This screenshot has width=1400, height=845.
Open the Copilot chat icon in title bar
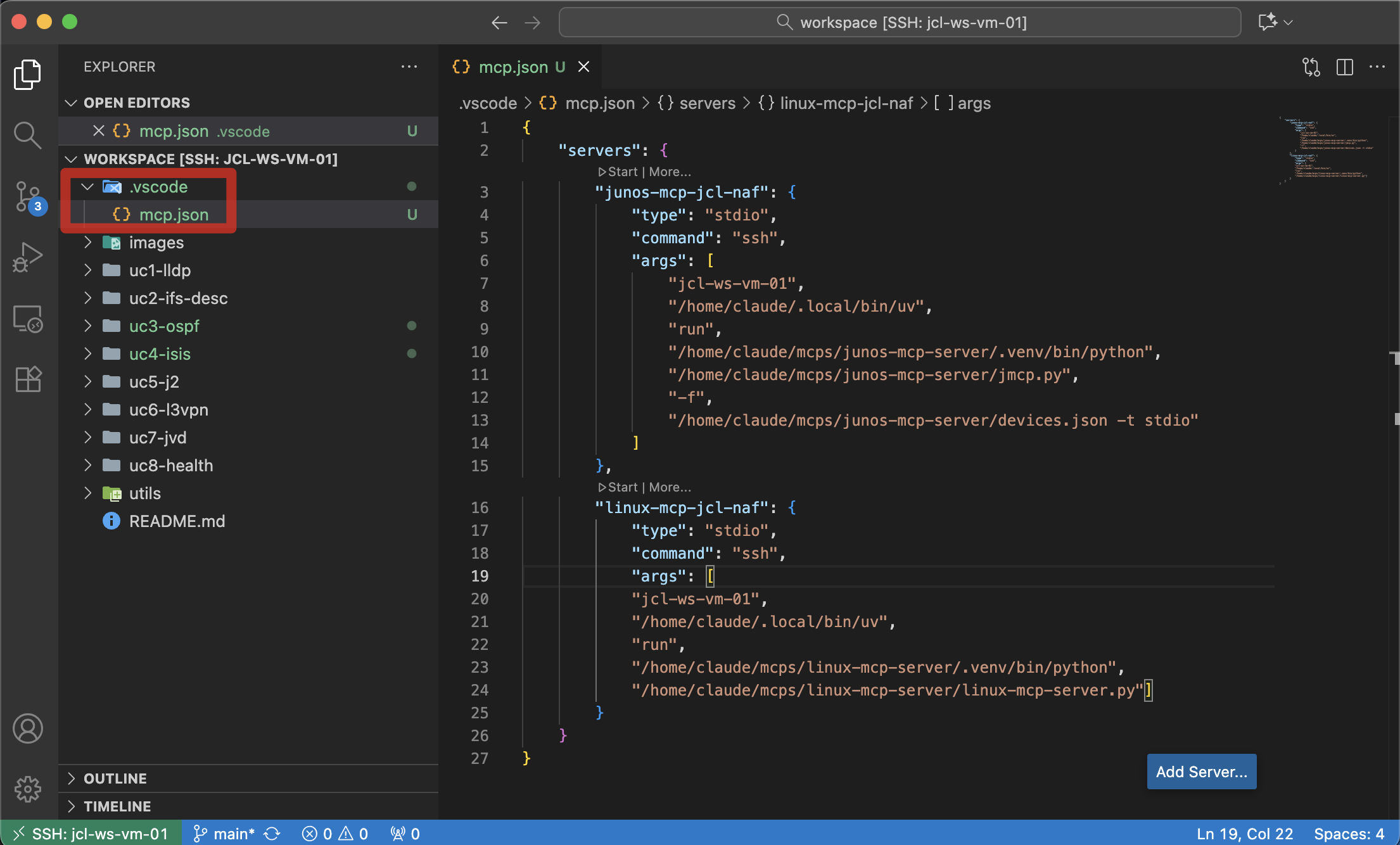coord(1267,22)
